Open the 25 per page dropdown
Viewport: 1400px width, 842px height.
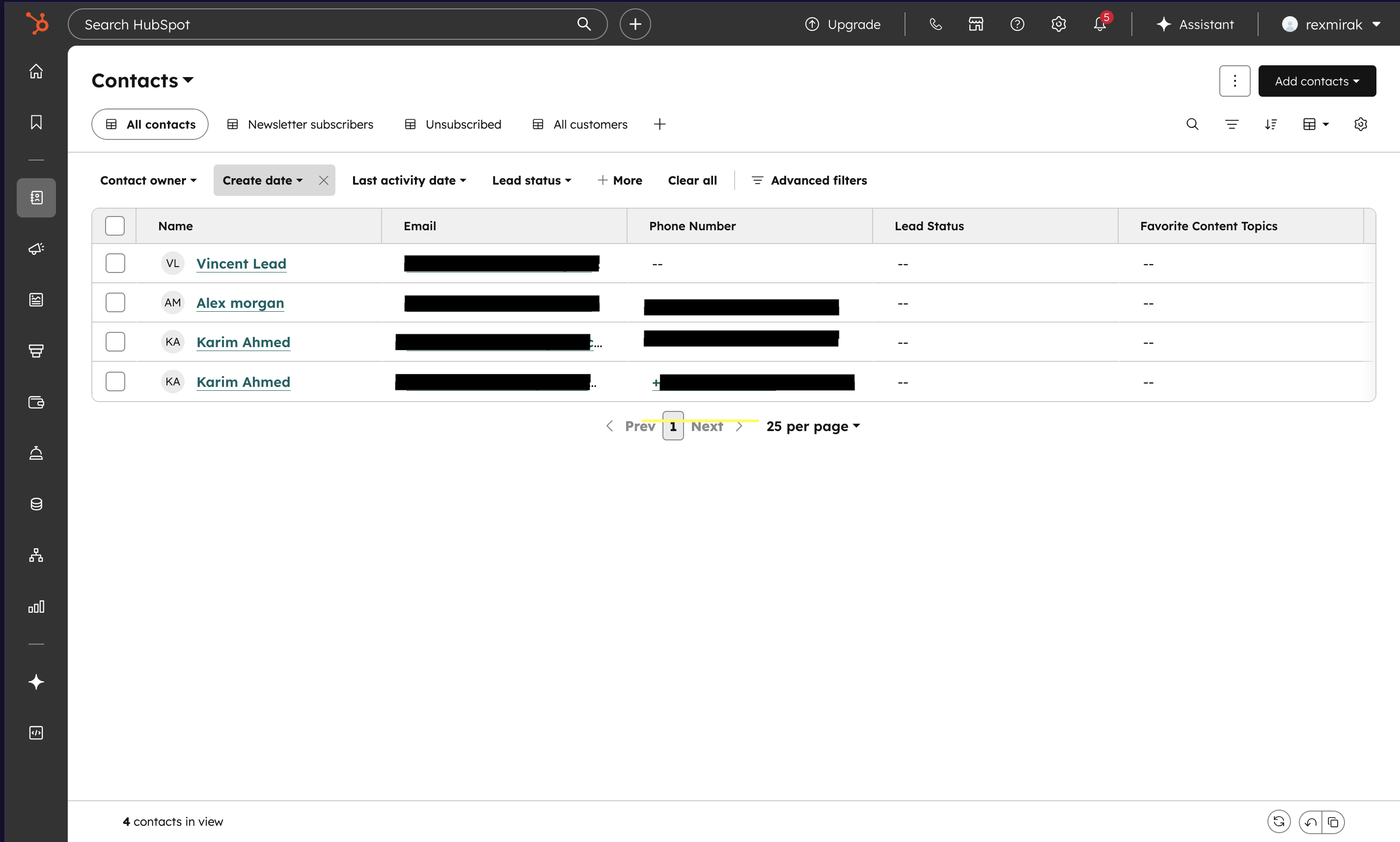click(x=813, y=426)
